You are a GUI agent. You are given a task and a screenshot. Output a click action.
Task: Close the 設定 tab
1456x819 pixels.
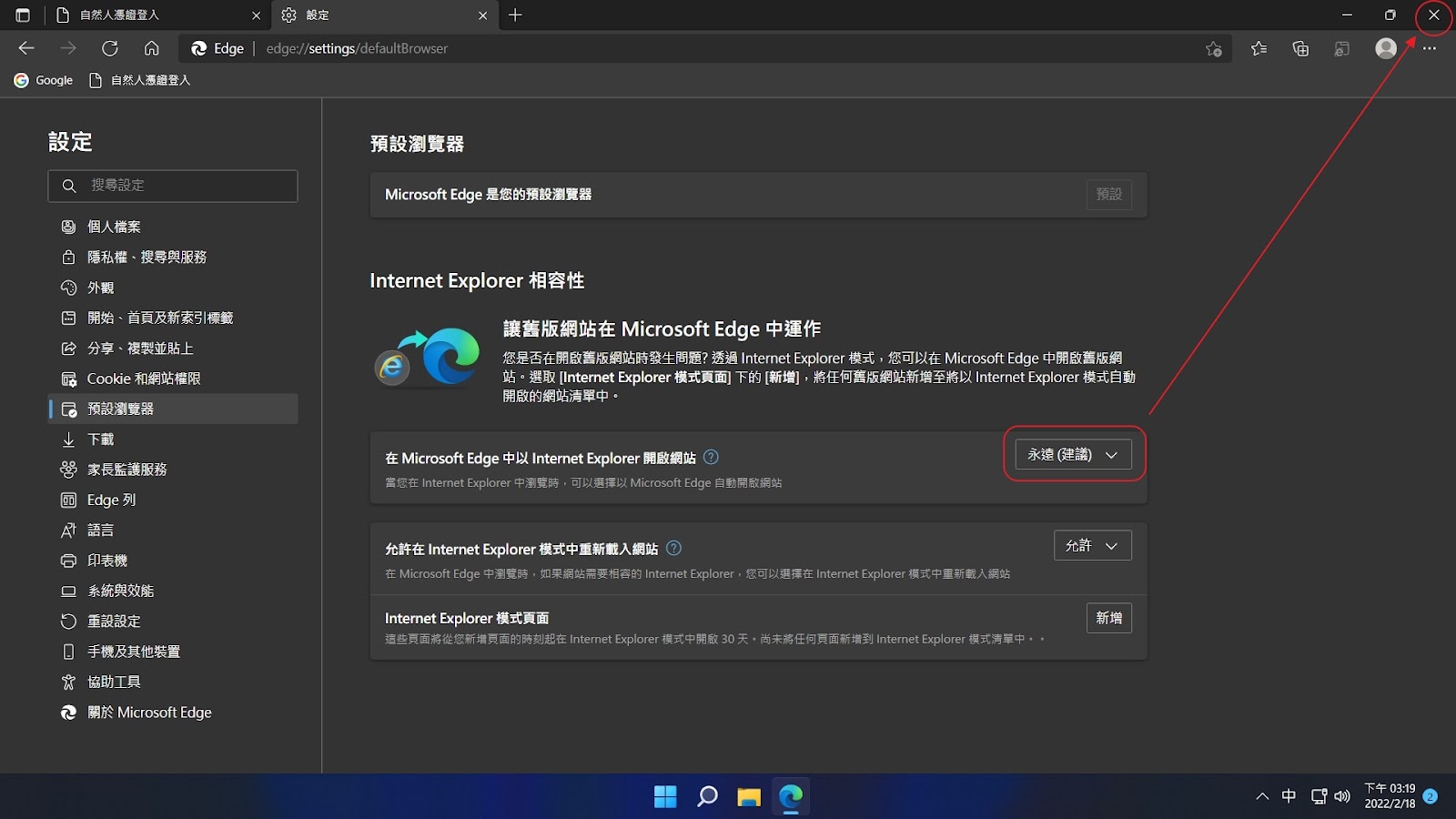(482, 15)
